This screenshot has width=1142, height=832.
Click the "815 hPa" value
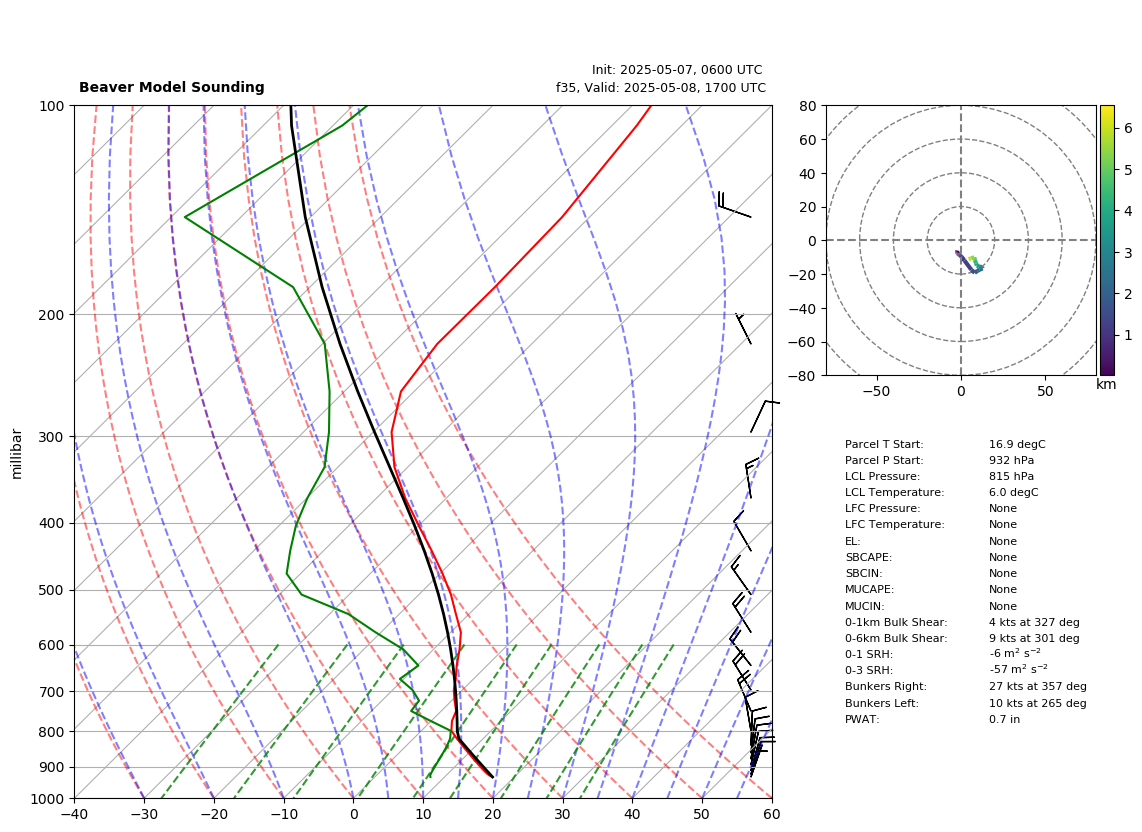coord(1012,476)
